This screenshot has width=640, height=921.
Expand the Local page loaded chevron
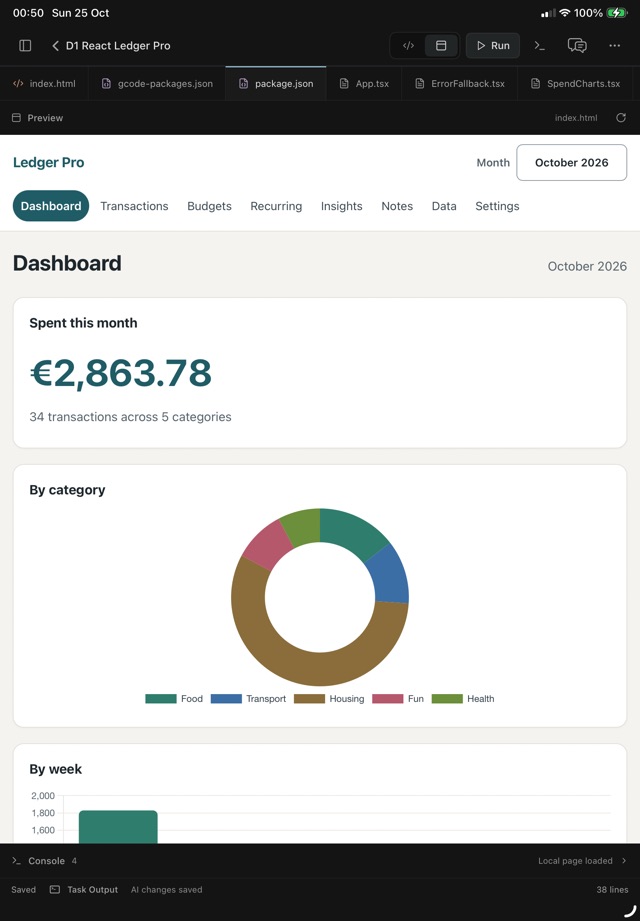coord(624,861)
